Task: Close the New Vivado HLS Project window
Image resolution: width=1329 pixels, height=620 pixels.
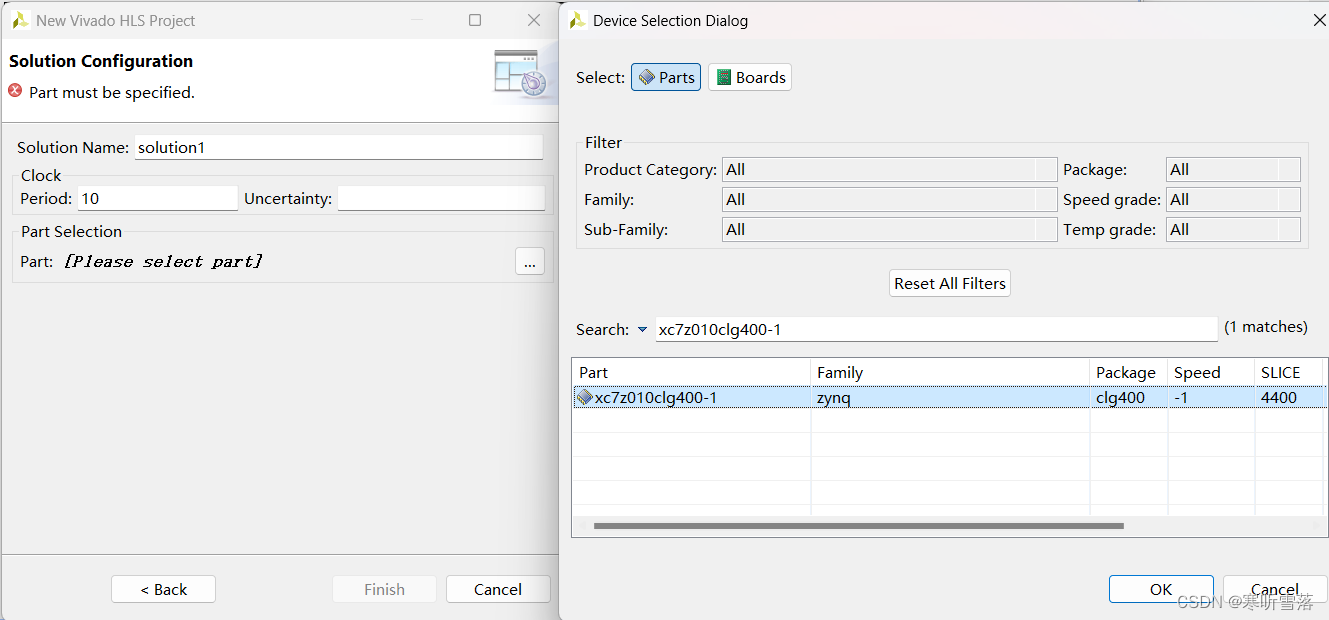Action: tap(534, 20)
